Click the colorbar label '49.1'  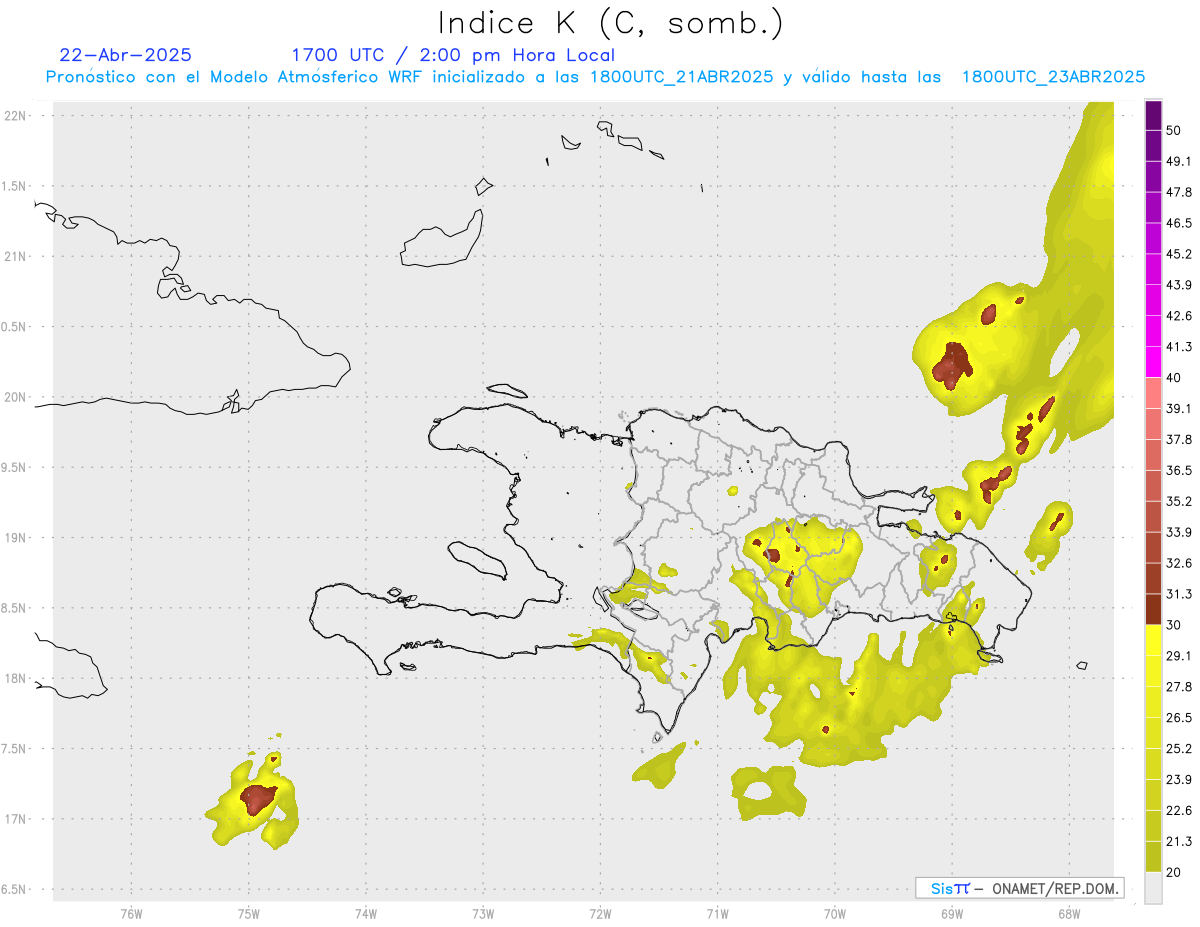pyautogui.click(x=1179, y=161)
